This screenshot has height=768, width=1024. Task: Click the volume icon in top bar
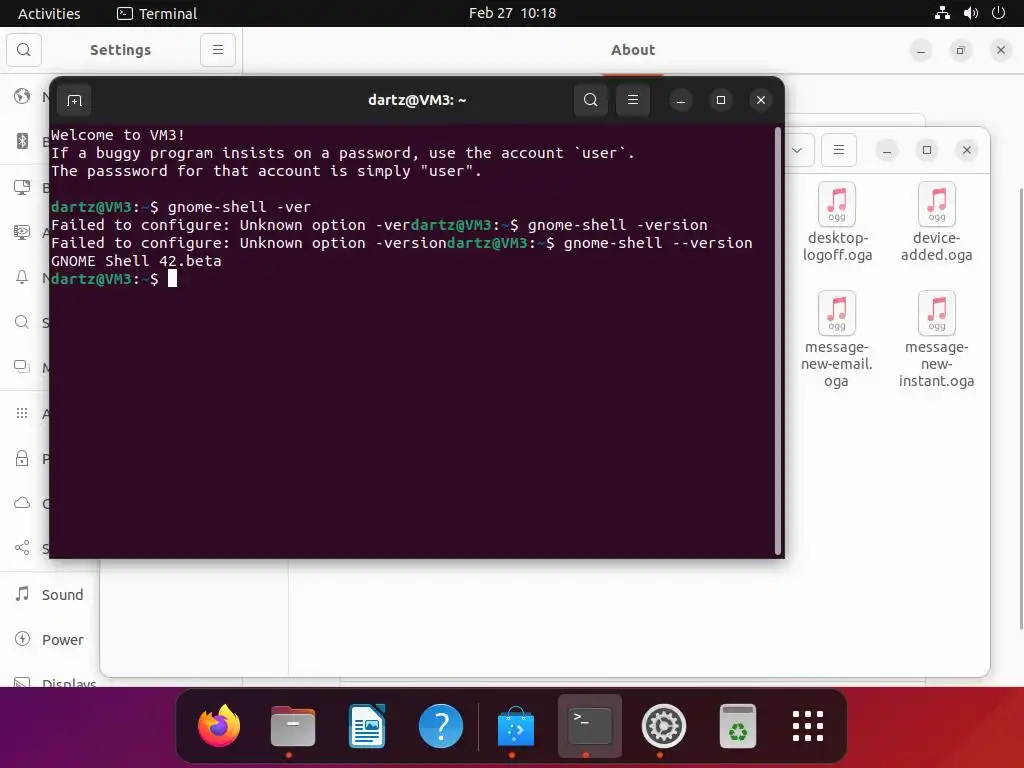point(971,13)
